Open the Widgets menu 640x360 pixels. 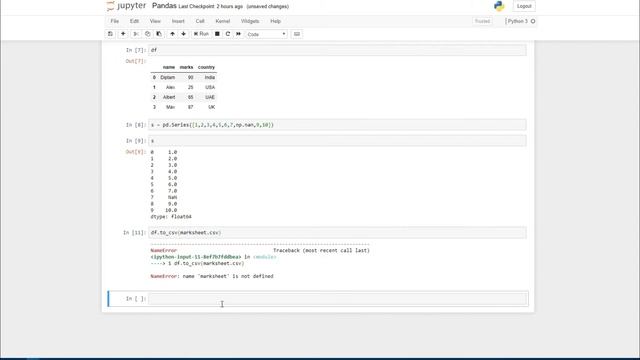click(x=250, y=21)
